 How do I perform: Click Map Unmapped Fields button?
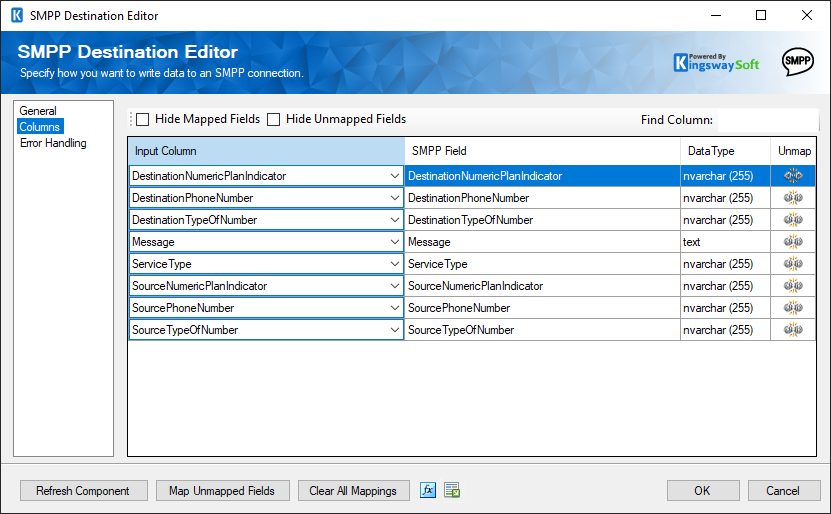[x=222, y=491]
